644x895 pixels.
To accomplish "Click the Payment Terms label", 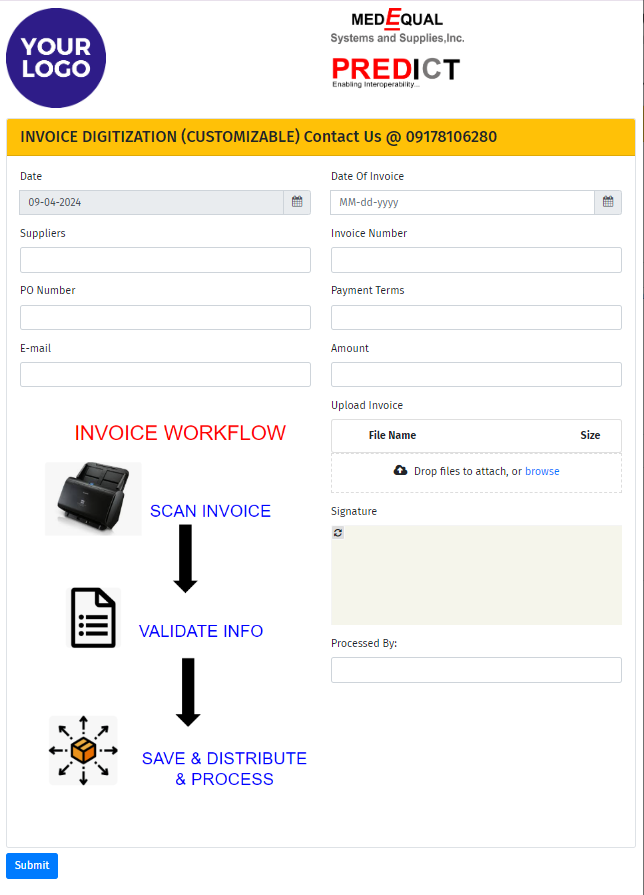I will tap(368, 290).
